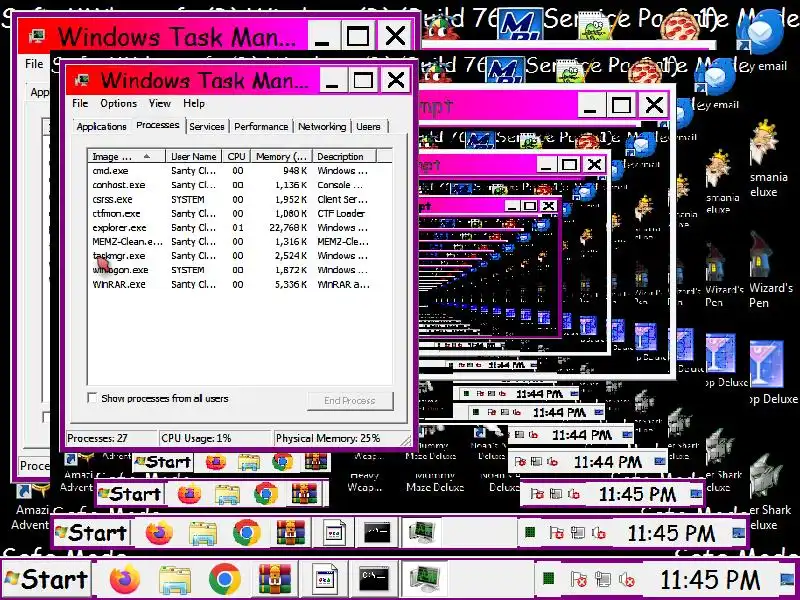Select the explorer.exe process row
The height and width of the screenshot is (600, 800).
[x=232, y=228]
